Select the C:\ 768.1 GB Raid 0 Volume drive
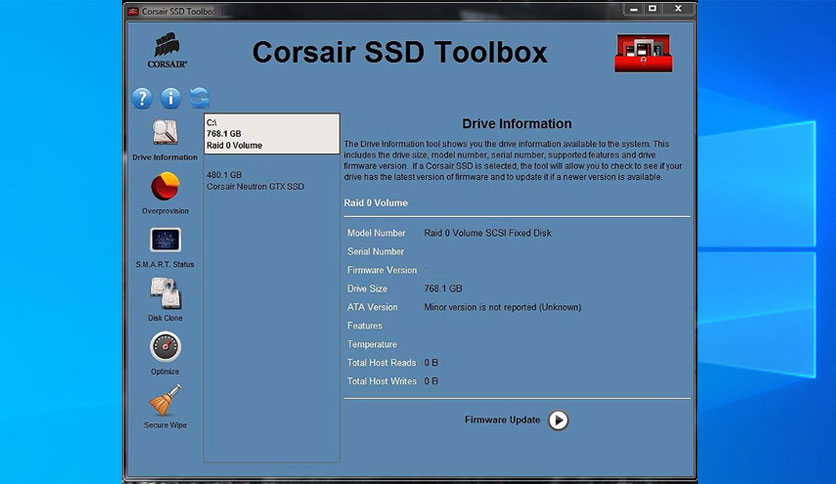 coord(271,134)
